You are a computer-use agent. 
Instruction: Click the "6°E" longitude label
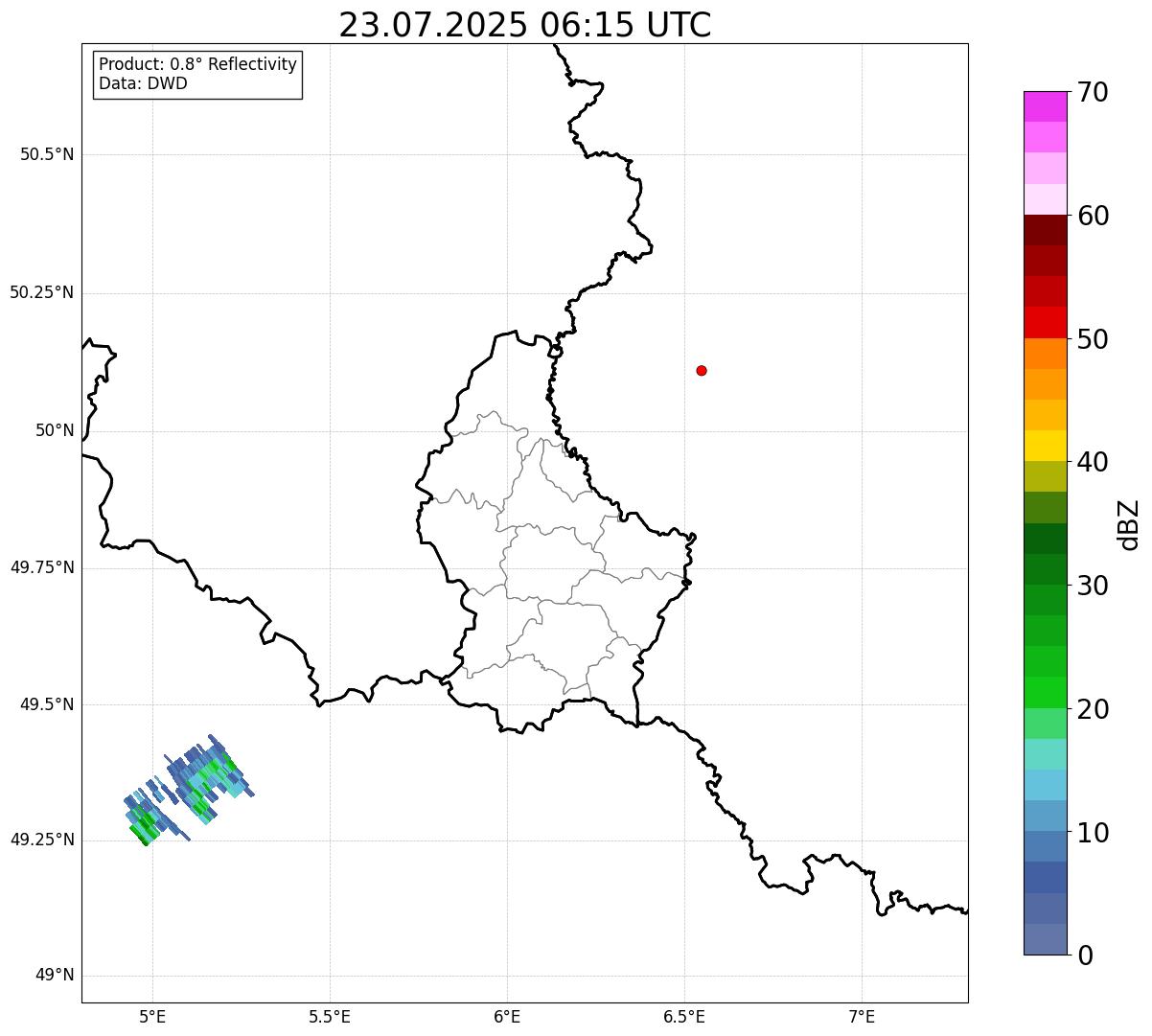507,1017
